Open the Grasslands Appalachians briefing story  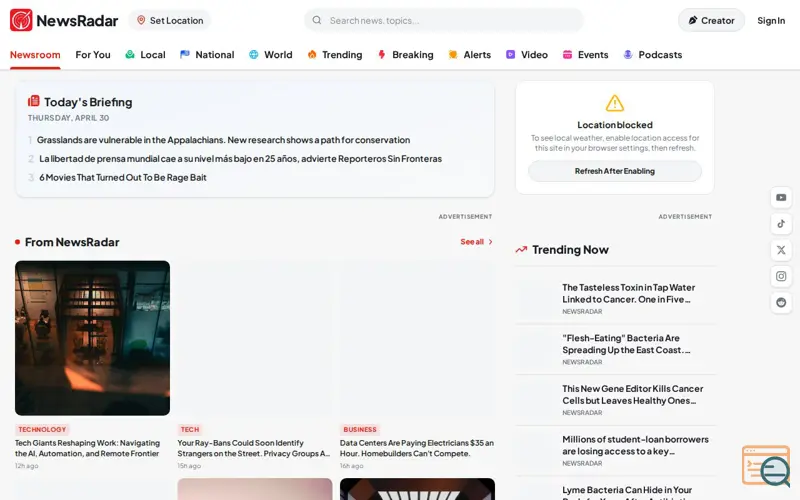[x=223, y=140]
